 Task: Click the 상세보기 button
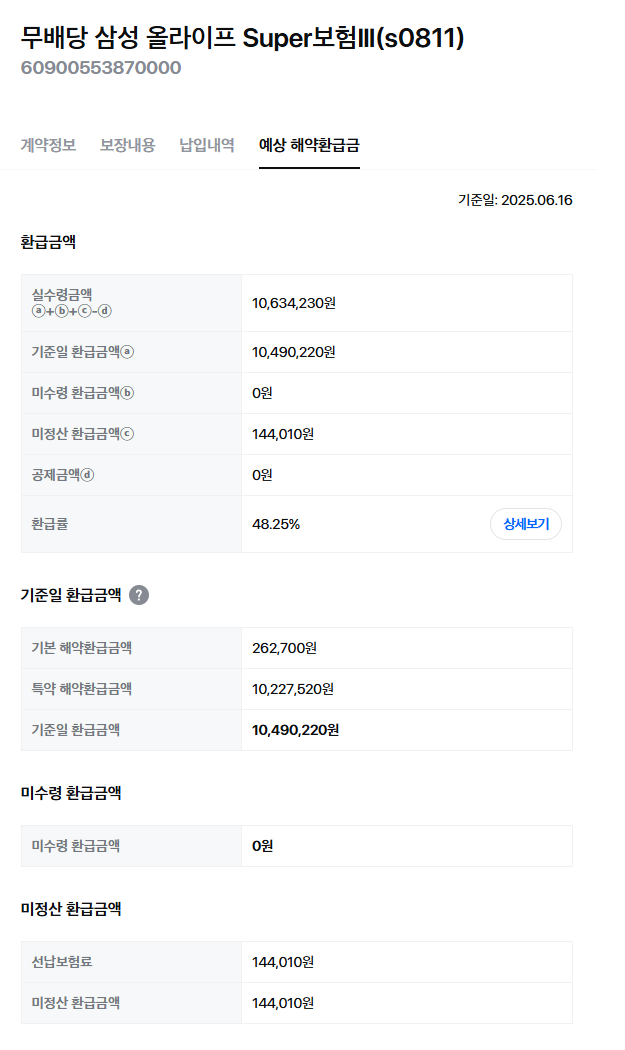tap(526, 524)
